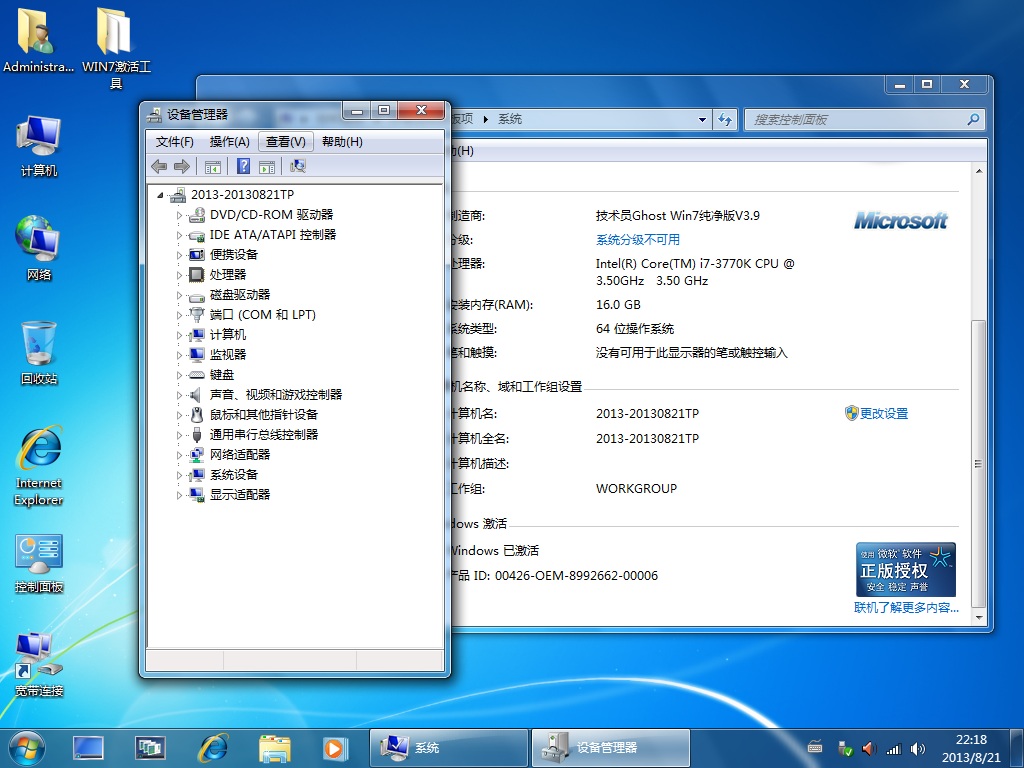Select the Internet Explorer desktop icon
This screenshot has height=768, width=1024.
[39, 466]
